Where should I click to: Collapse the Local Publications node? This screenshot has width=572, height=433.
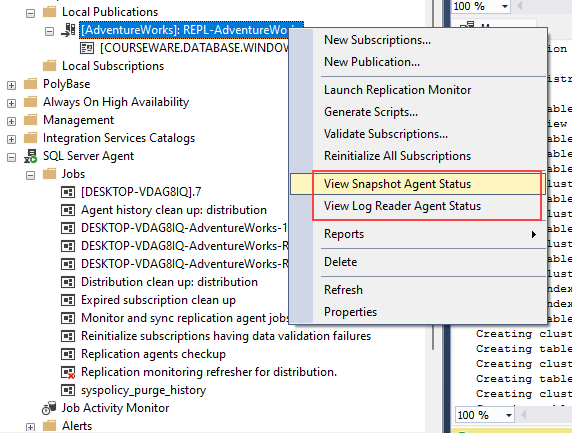pyautogui.click(x=30, y=13)
